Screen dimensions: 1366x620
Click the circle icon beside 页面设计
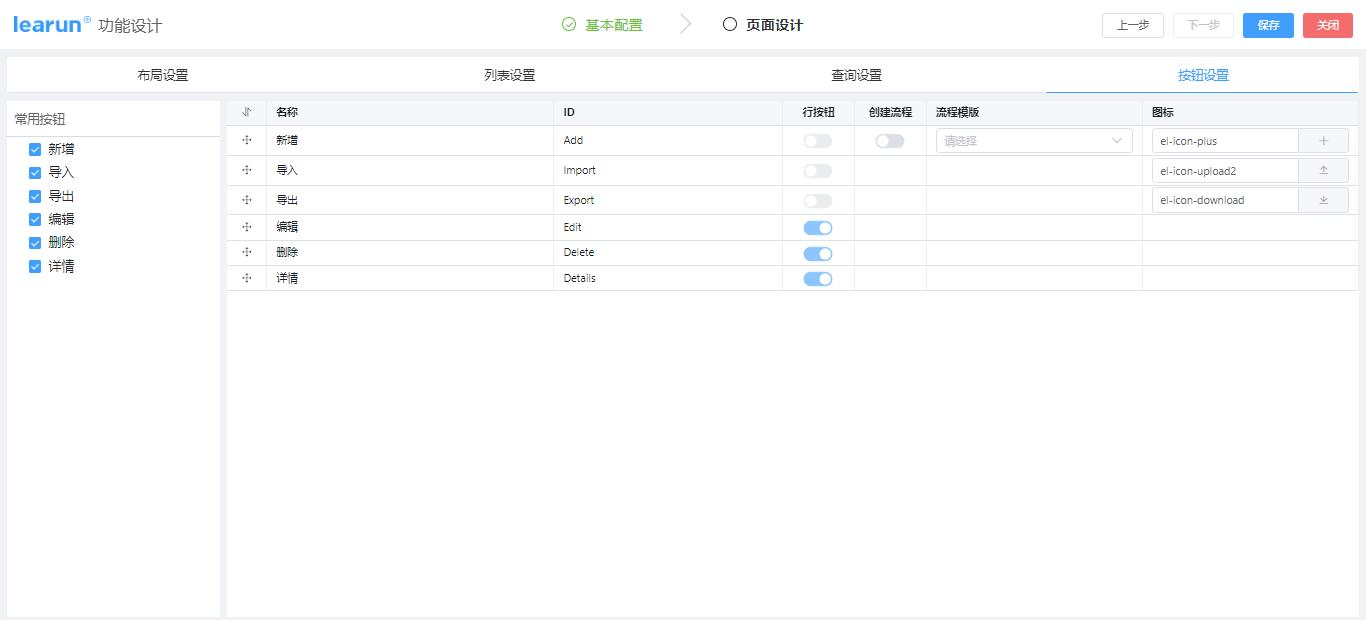(x=729, y=24)
